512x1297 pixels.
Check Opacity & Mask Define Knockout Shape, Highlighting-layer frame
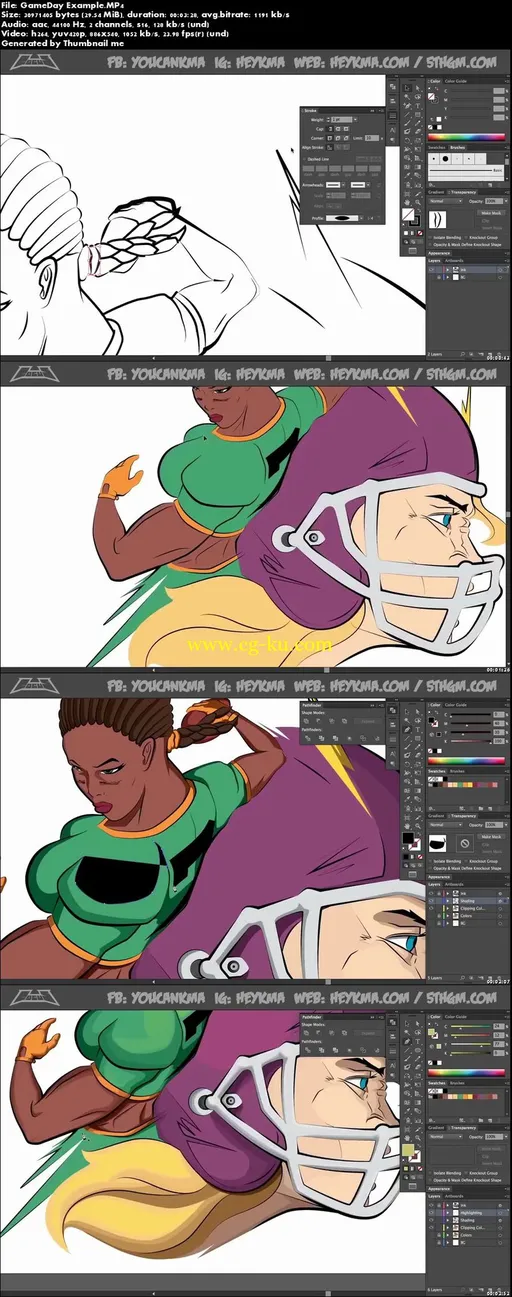[430, 1180]
